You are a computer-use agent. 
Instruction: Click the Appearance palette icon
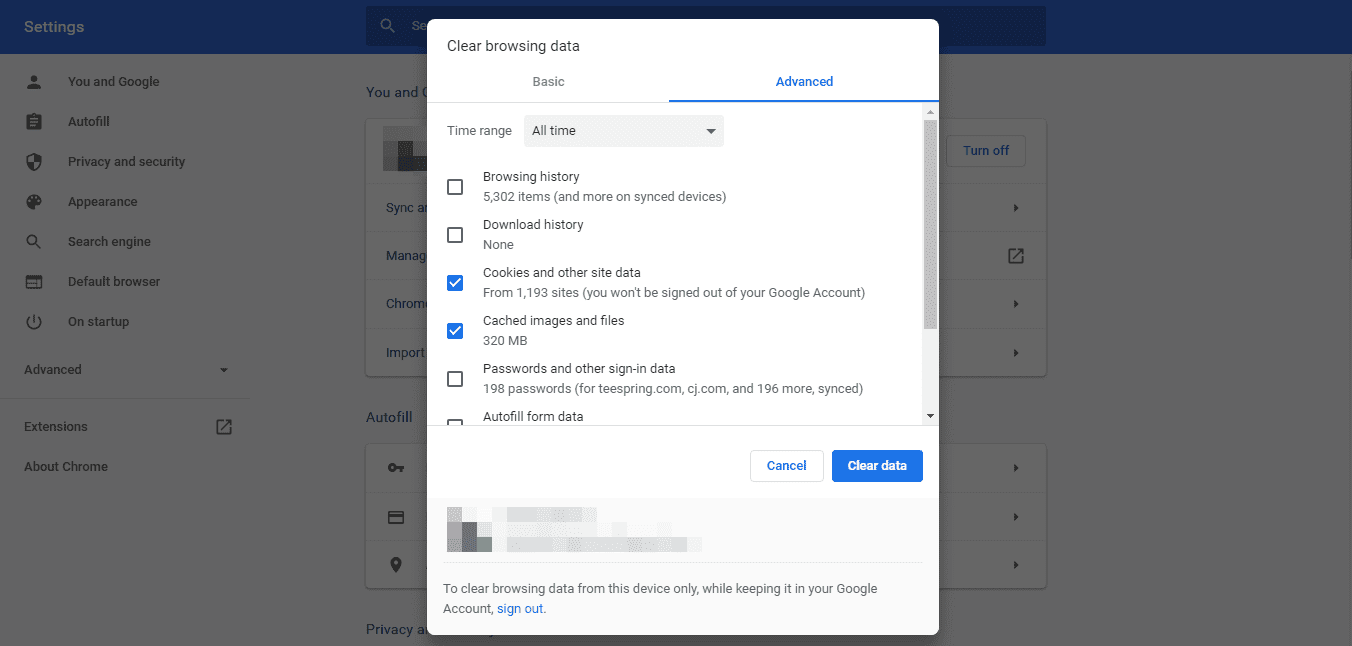click(34, 202)
